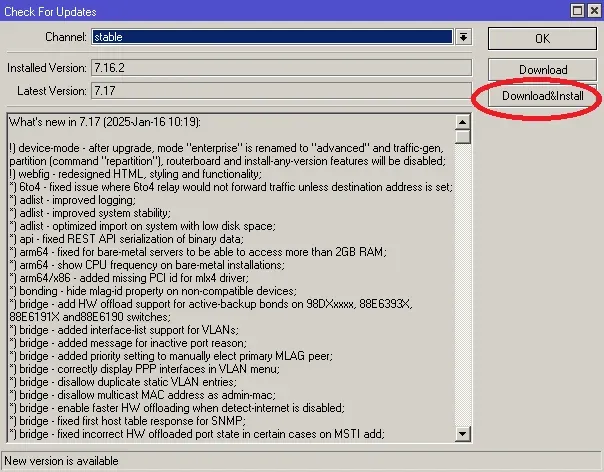Viewport: 604px width, 472px height.
Task: Click the "arm64 - fixed for bare-metal servers" line
Action: point(198,252)
